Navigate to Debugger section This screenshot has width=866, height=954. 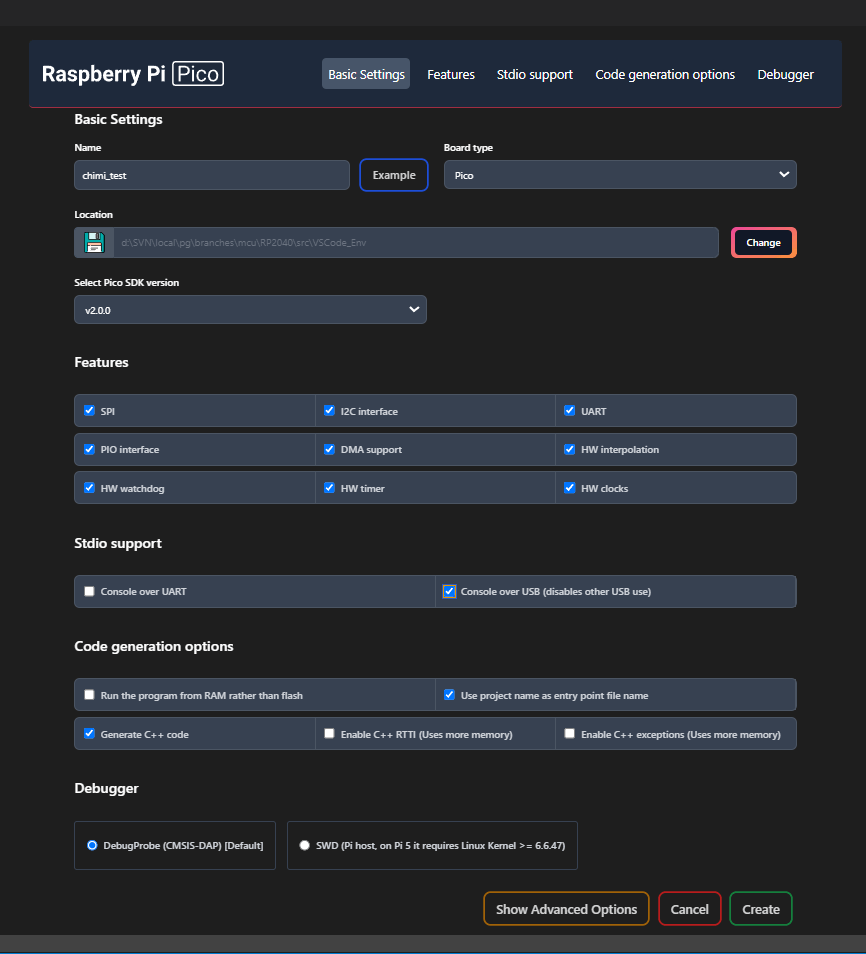coord(785,74)
